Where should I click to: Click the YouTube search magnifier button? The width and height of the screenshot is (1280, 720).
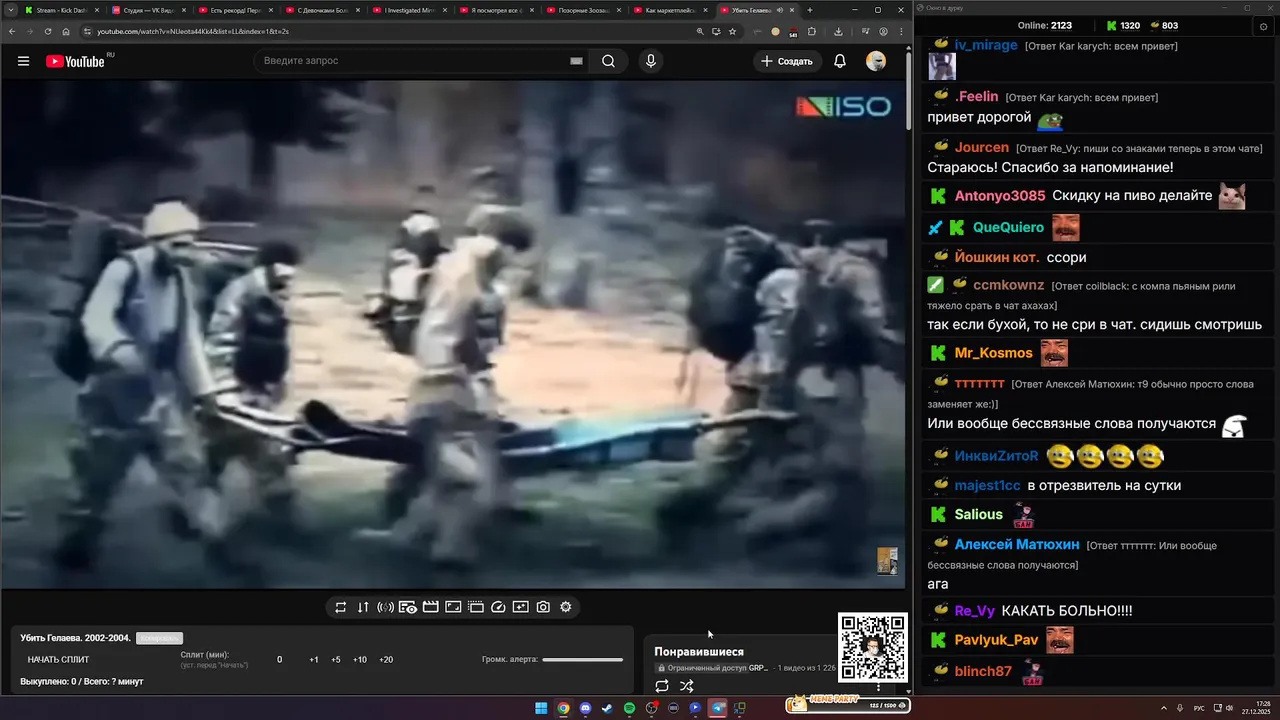tap(608, 61)
